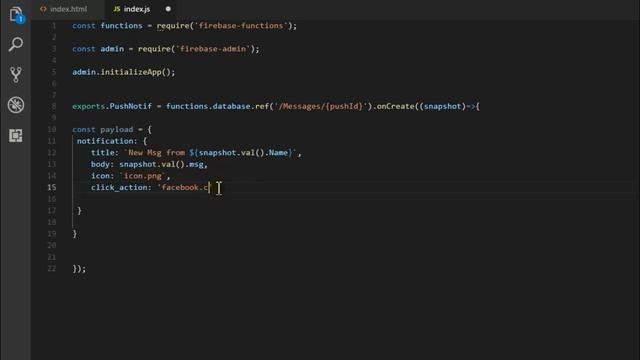Screen dimensions: 640x360
Task: Click snapshot.val().msg on line 13
Action: pyautogui.click(x=161, y=164)
